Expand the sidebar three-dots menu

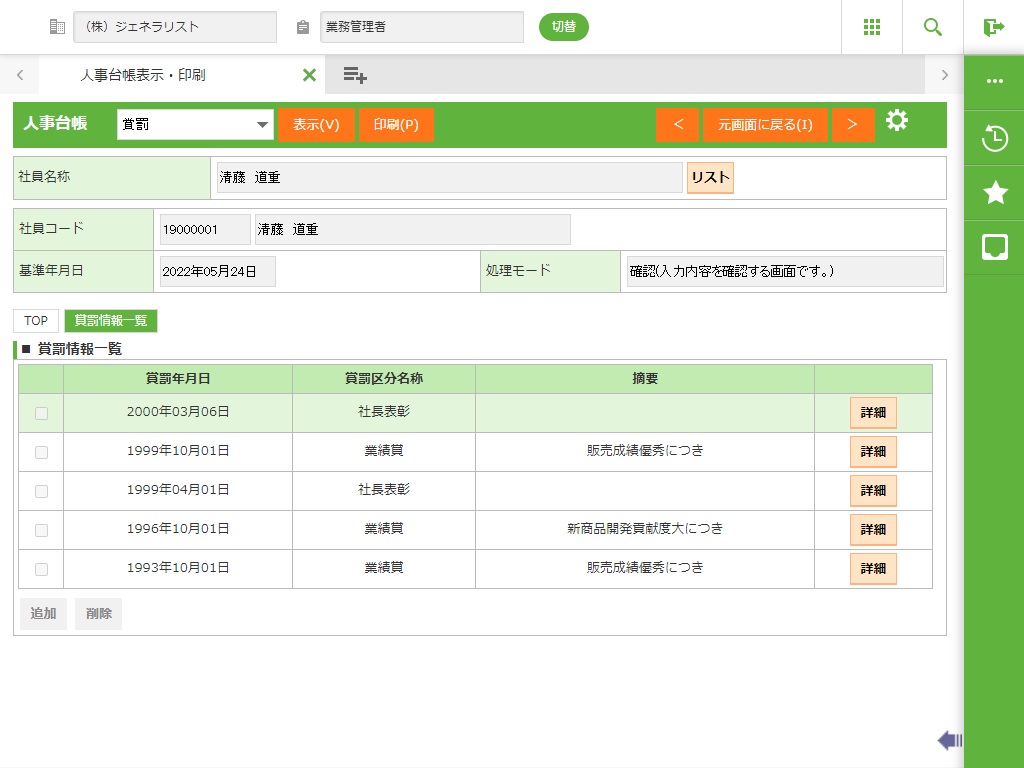(994, 82)
